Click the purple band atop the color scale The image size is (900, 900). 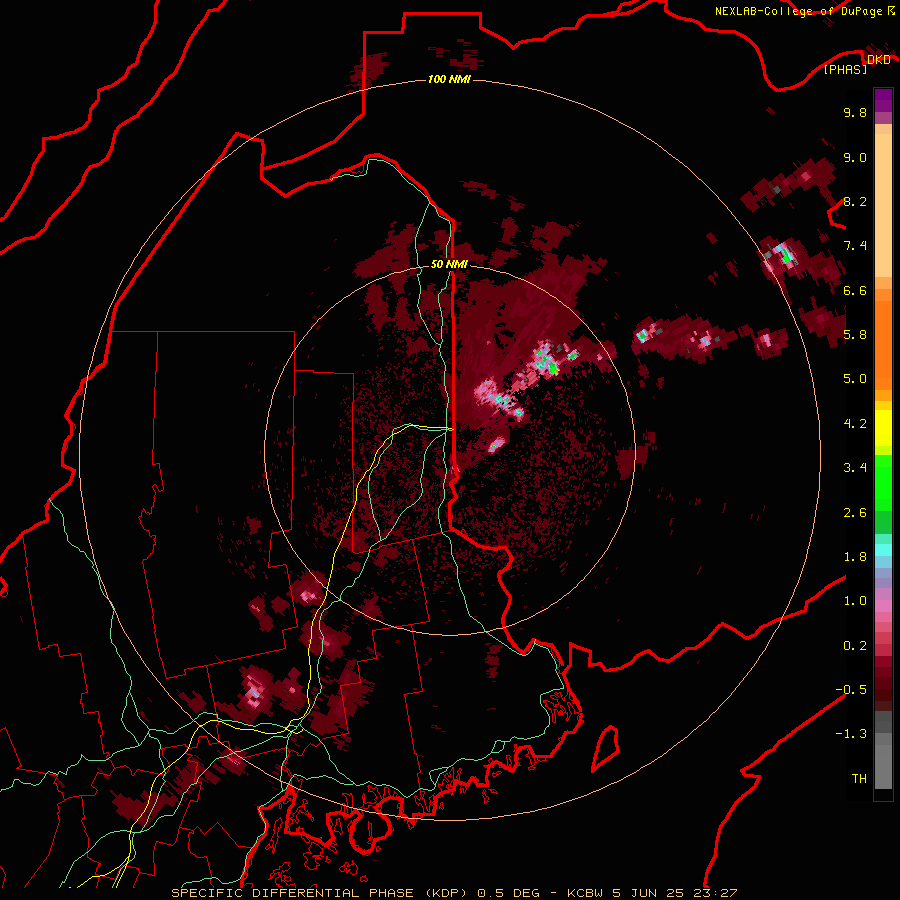883,100
